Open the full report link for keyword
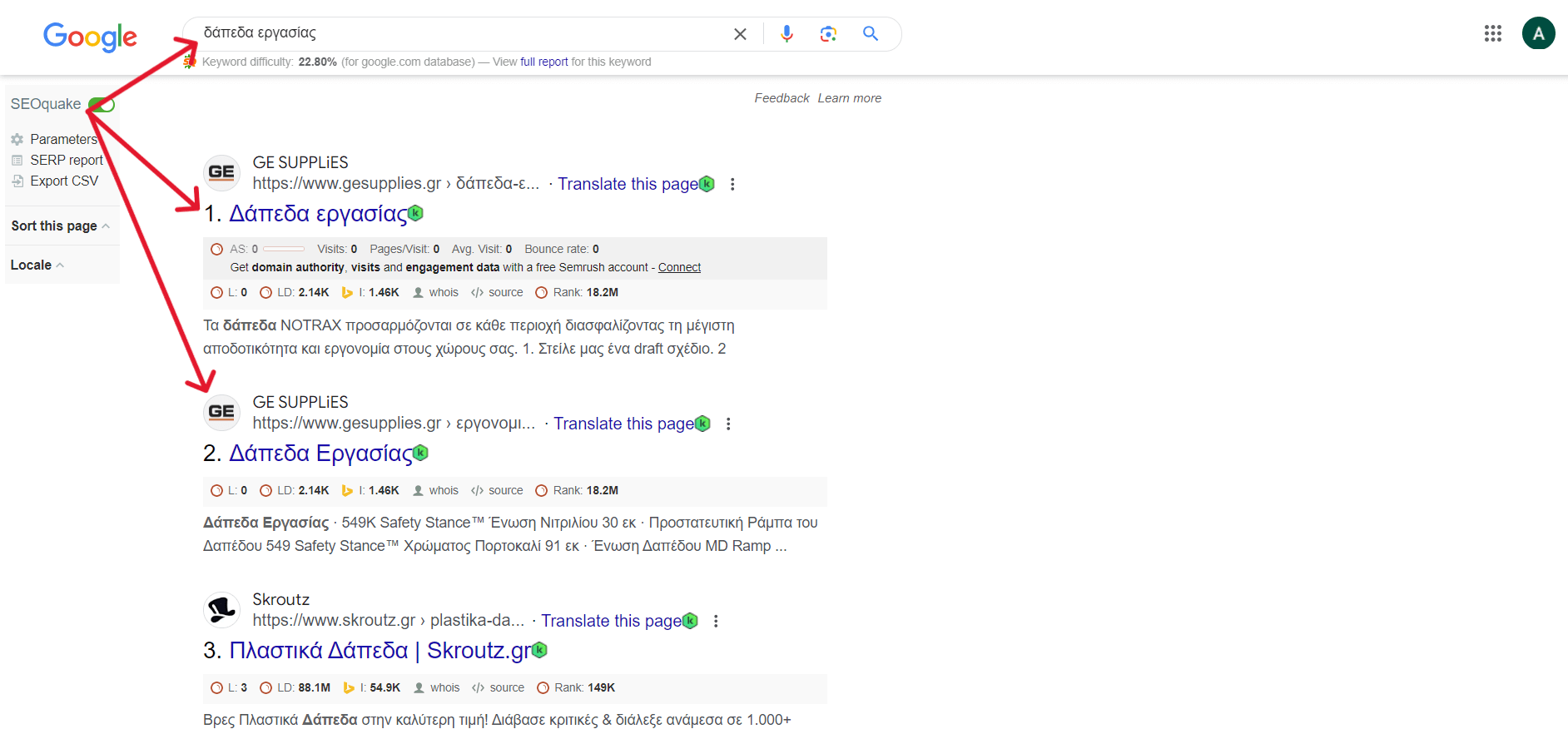This screenshot has height=729, width=1568. (x=544, y=62)
